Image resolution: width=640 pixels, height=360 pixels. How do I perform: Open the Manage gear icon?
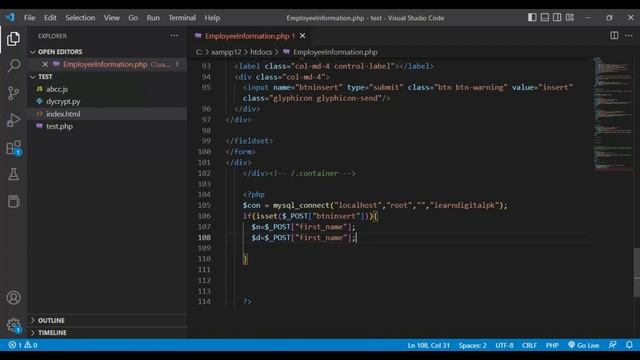[13, 325]
